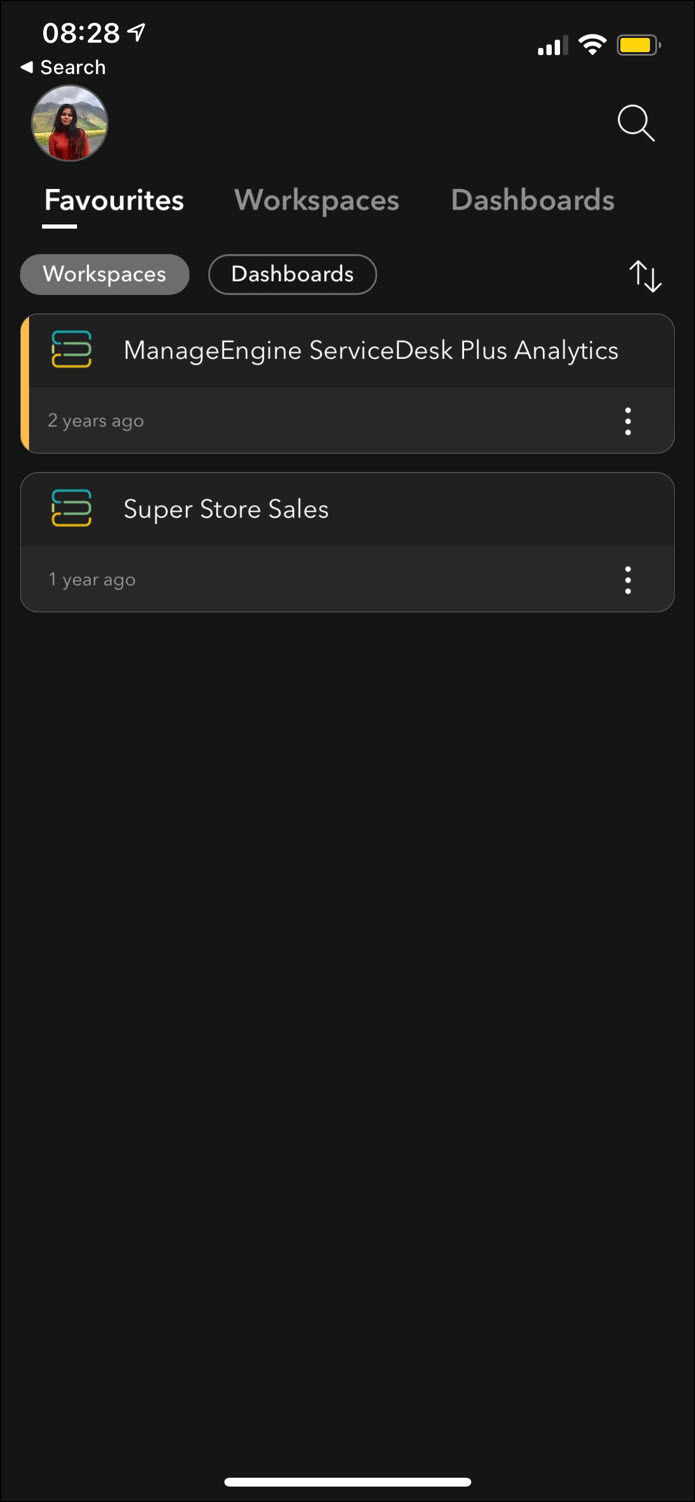Go back to Search via status bar
Image resolution: width=695 pixels, height=1502 pixels.
coord(63,67)
